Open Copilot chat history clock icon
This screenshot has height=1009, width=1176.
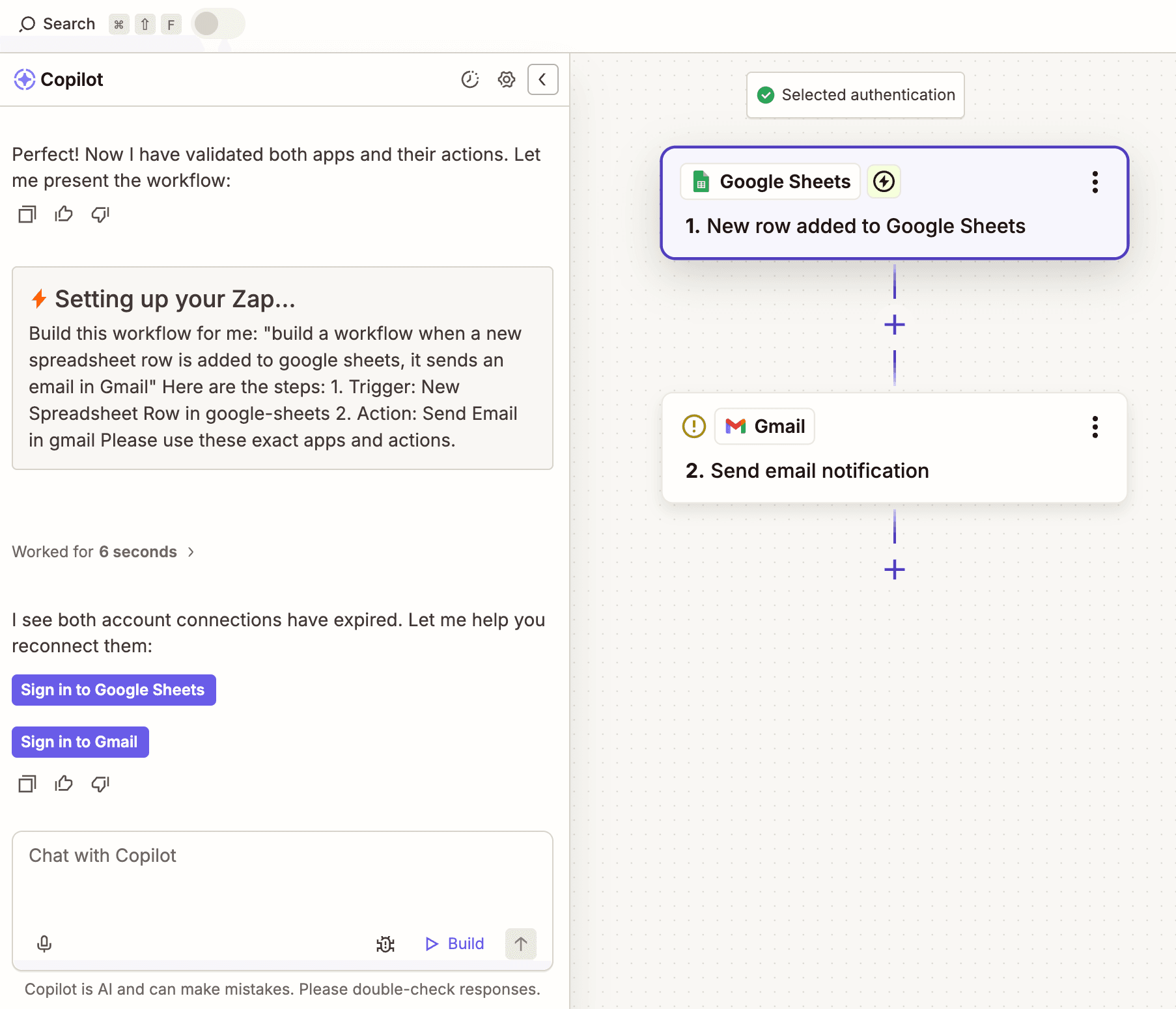[470, 79]
